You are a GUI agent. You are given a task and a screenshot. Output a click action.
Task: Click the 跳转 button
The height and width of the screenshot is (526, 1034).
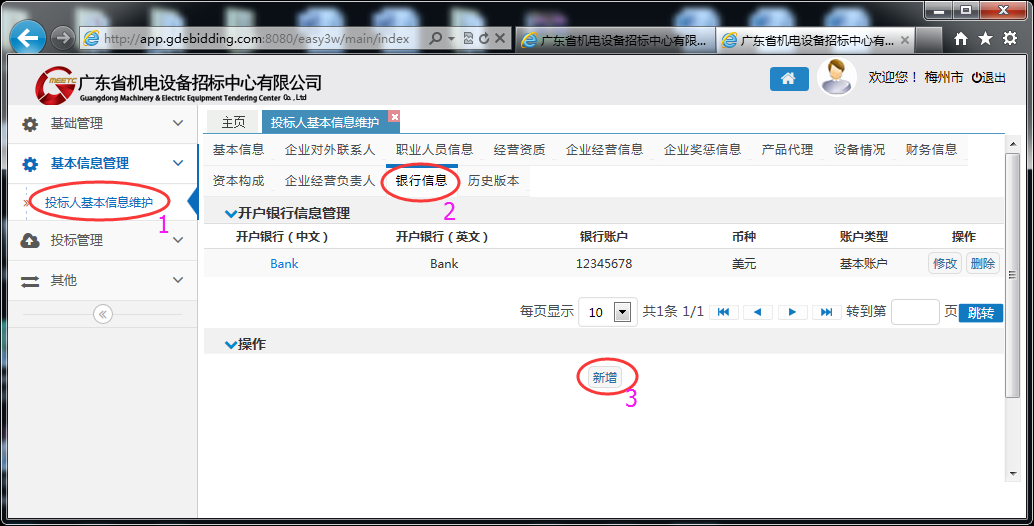click(x=981, y=313)
